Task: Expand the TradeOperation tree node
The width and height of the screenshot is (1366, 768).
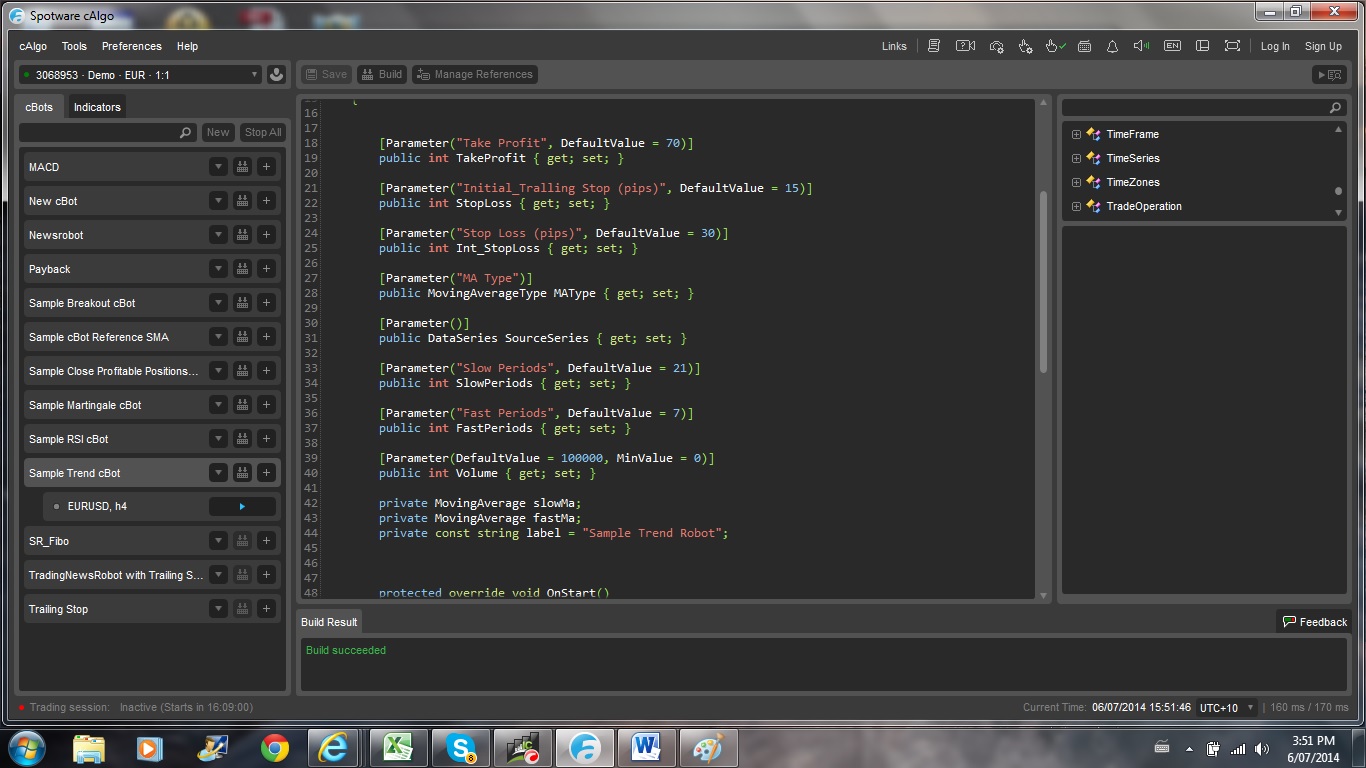Action: (1076, 206)
